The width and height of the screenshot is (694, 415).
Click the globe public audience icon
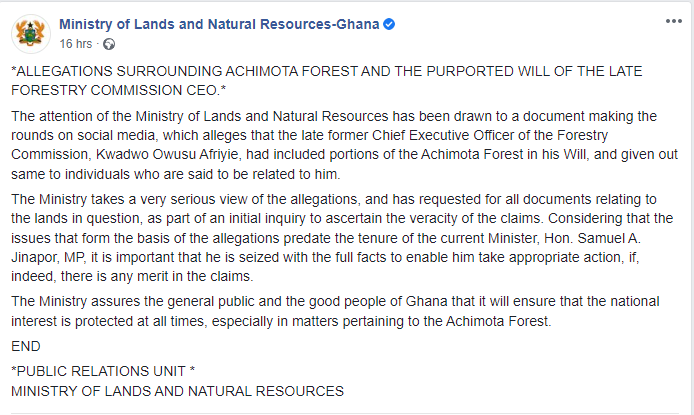click(109, 44)
